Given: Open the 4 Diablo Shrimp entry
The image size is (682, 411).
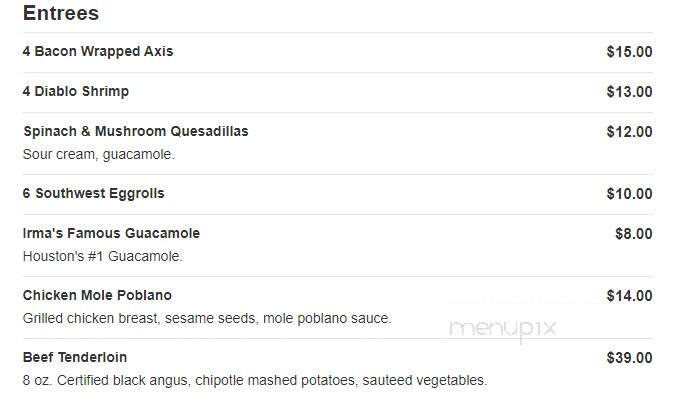Looking at the screenshot, I should point(76,91).
